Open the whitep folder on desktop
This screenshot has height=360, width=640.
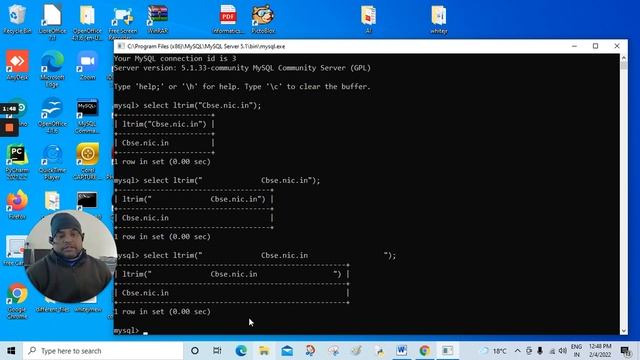(439, 19)
